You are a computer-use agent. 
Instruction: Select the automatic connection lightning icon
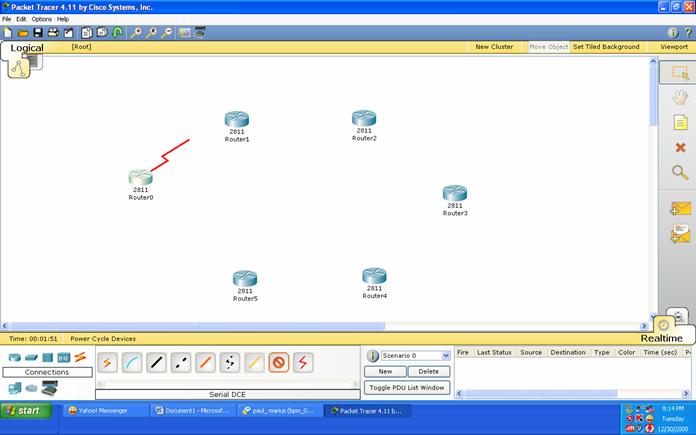tap(107, 362)
